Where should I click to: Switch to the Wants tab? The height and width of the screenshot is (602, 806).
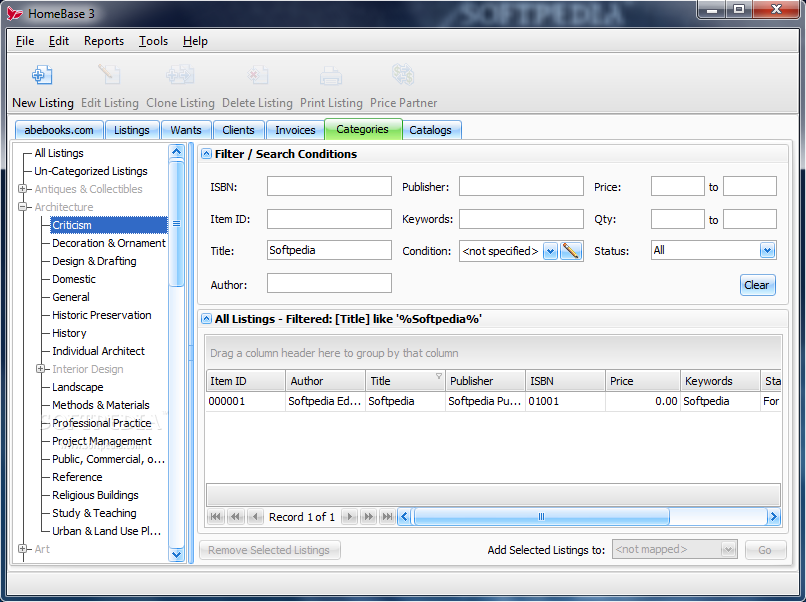point(186,130)
